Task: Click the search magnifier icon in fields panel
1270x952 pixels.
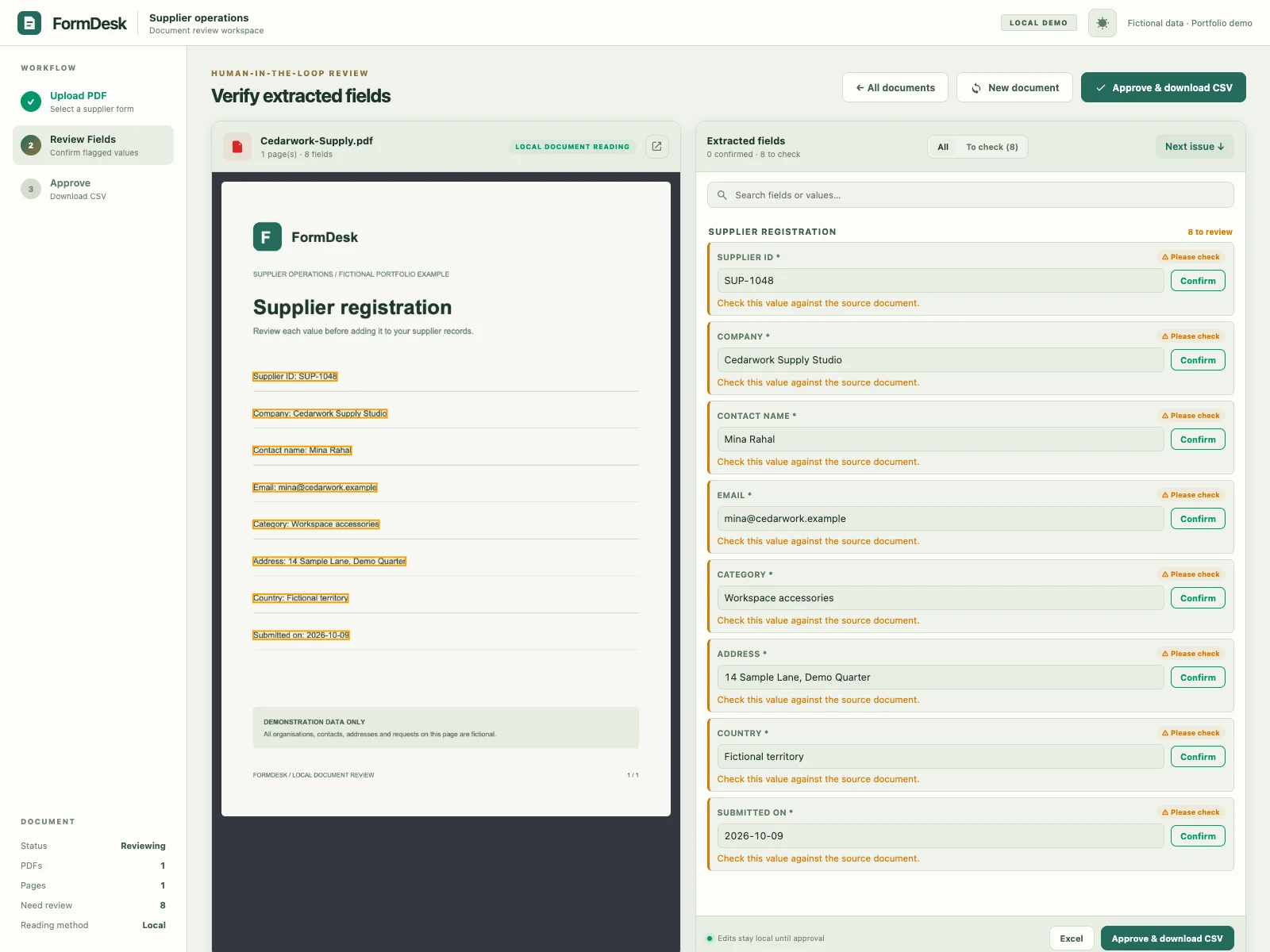Action: [722, 195]
